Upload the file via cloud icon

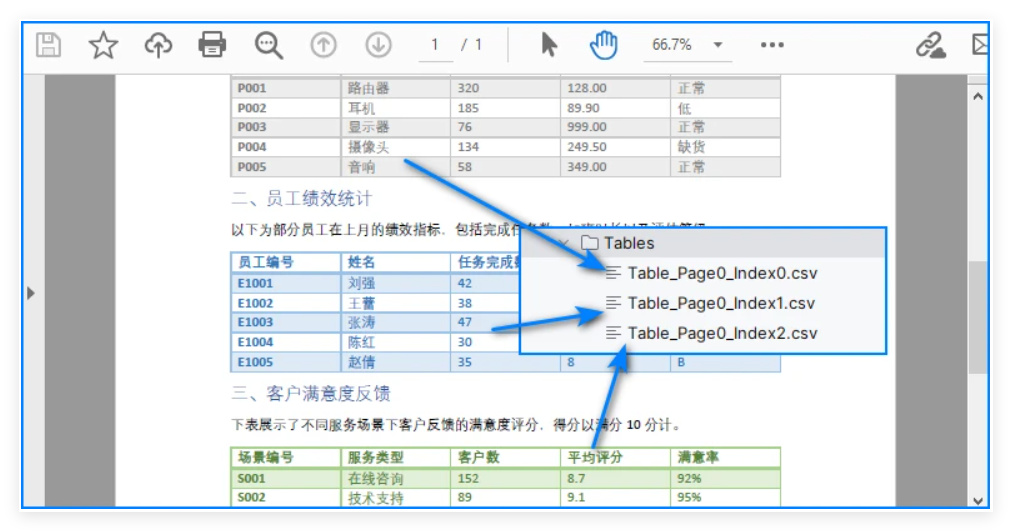click(x=158, y=45)
